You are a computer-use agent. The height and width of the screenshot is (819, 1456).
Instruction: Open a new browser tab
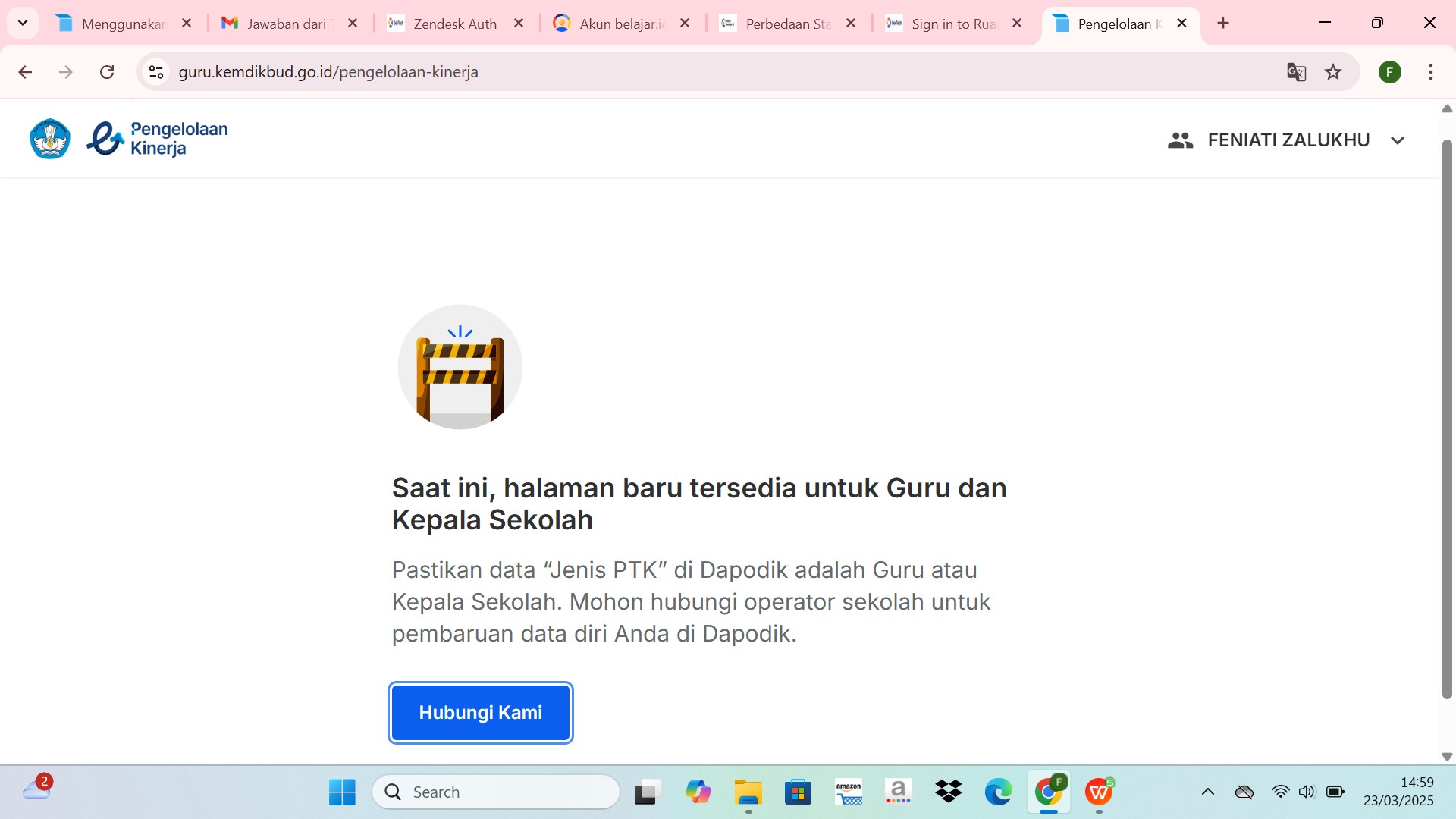(x=1222, y=24)
